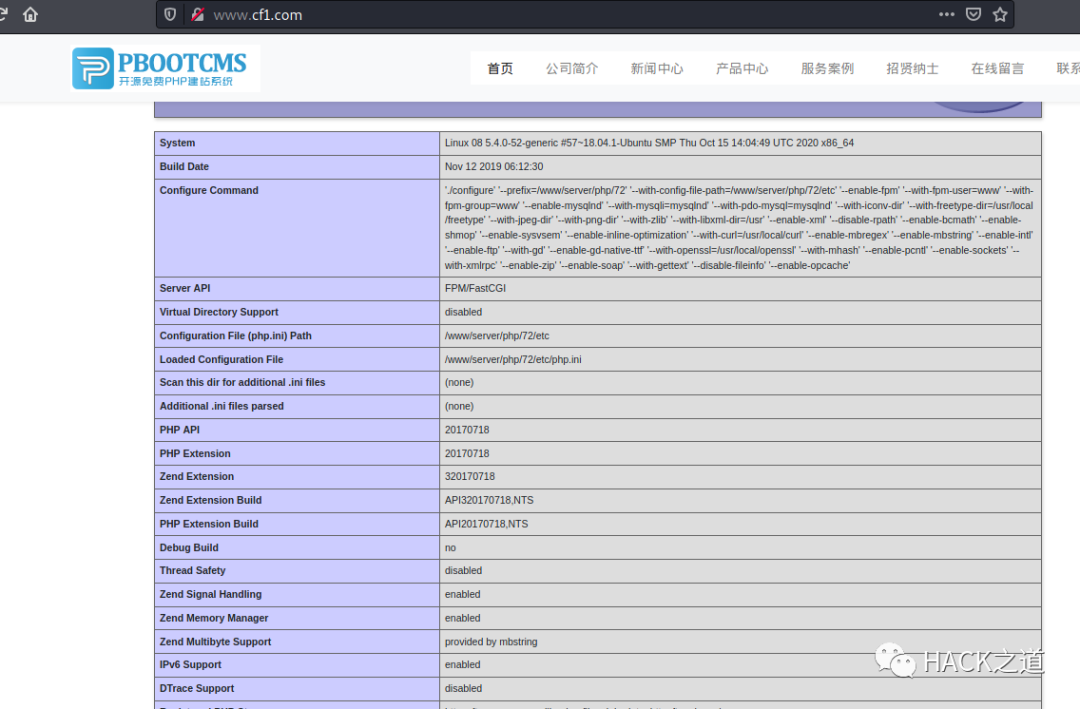Go to 新闻中心 menu item
This screenshot has width=1080, height=709.
click(657, 68)
